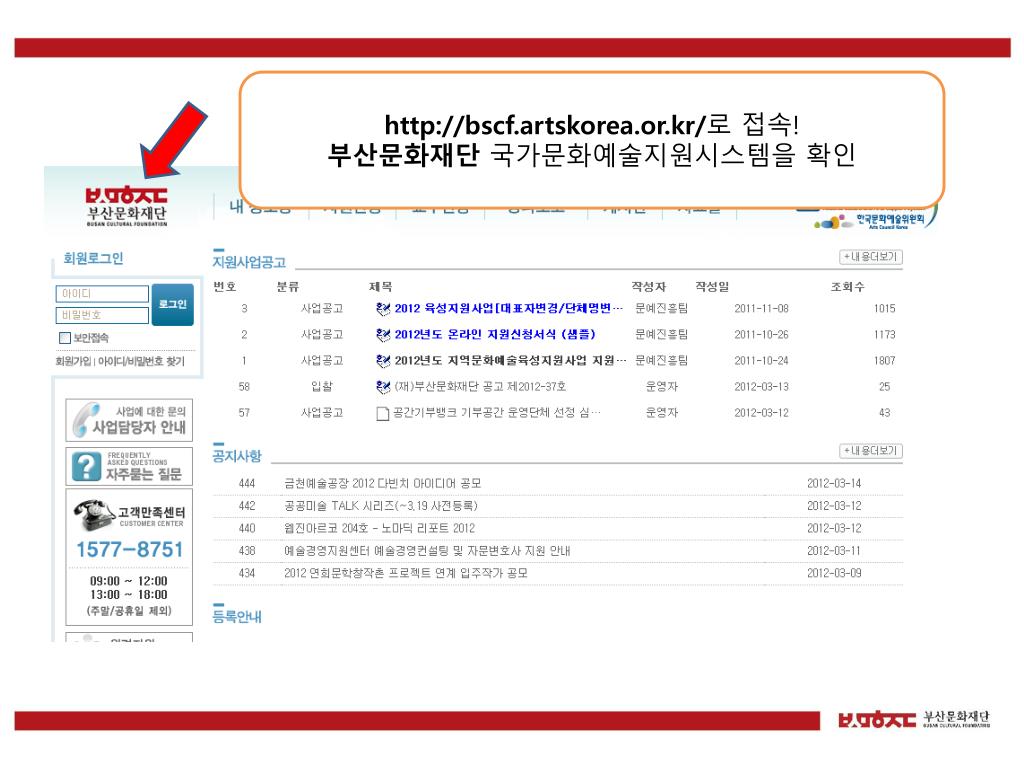The image size is (1024, 768).
Task: Click the 등록안내 section heading
Action: pos(236,616)
